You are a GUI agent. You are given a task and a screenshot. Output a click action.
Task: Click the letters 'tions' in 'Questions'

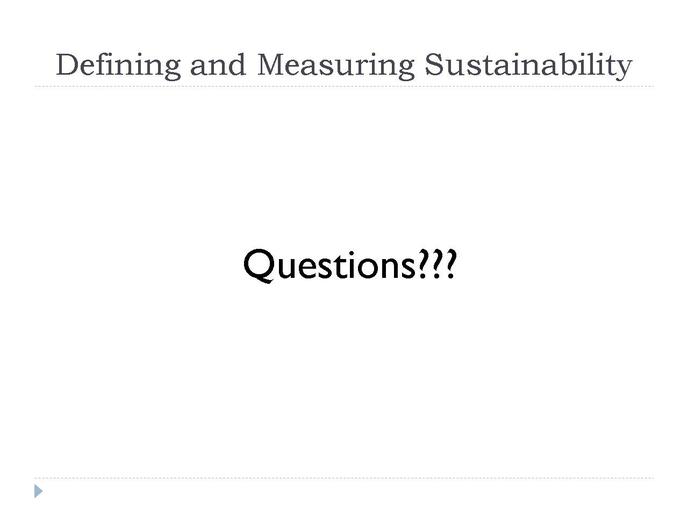pyautogui.click(x=376, y=266)
